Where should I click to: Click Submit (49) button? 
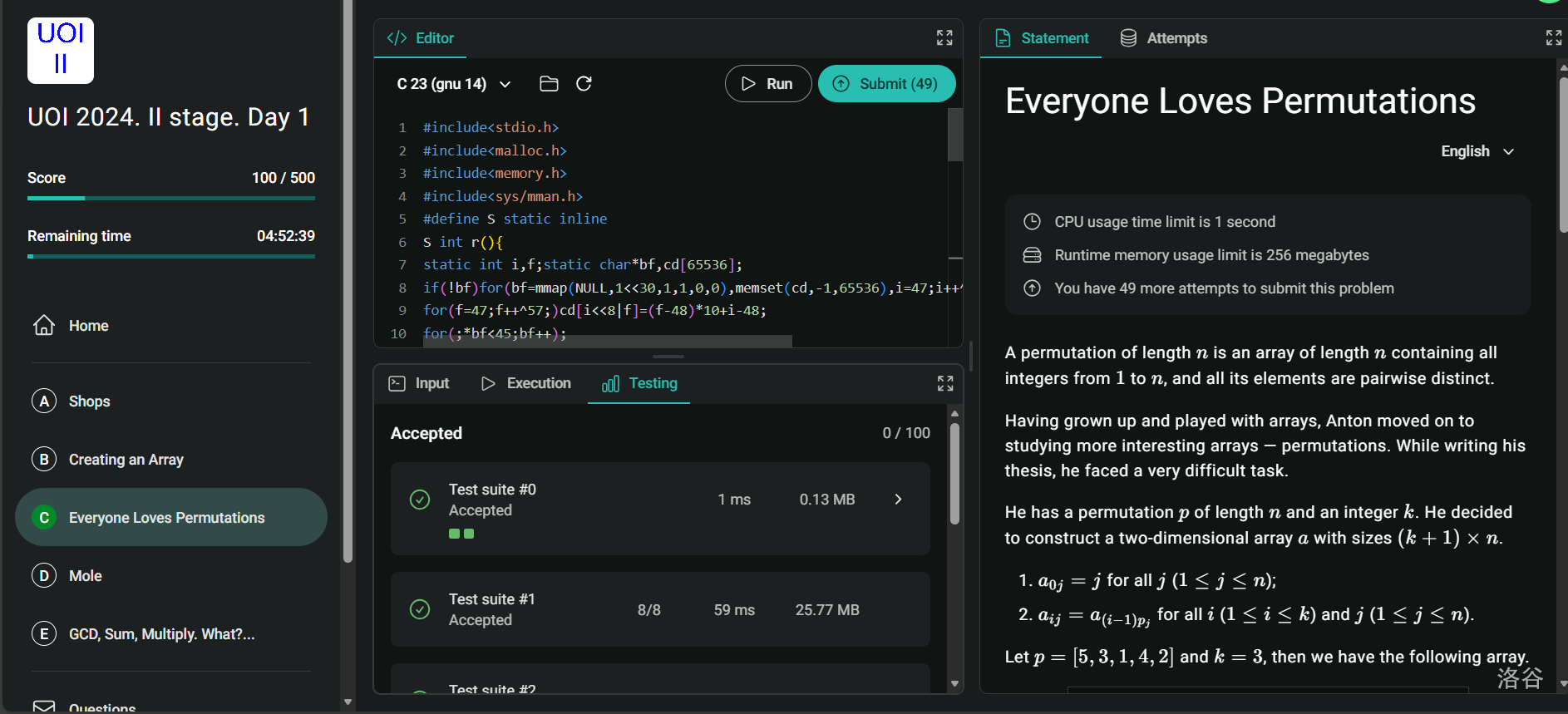point(886,84)
